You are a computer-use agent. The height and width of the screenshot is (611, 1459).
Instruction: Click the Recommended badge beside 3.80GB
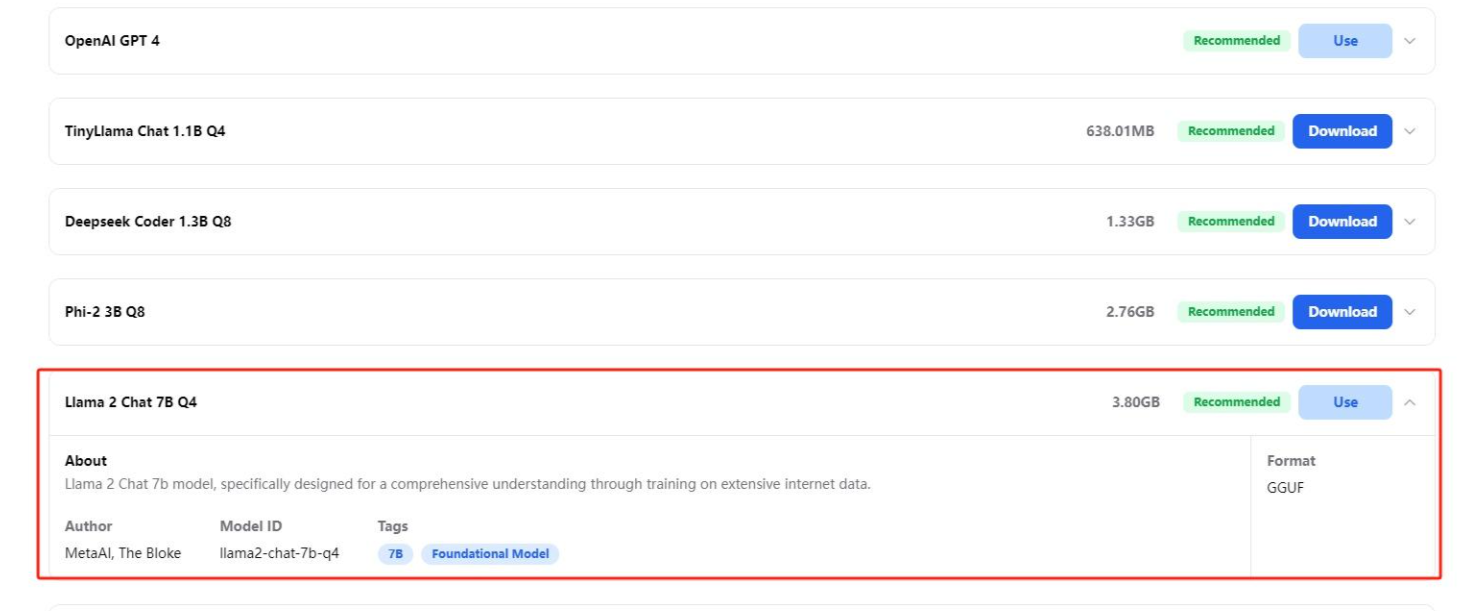(x=1236, y=402)
